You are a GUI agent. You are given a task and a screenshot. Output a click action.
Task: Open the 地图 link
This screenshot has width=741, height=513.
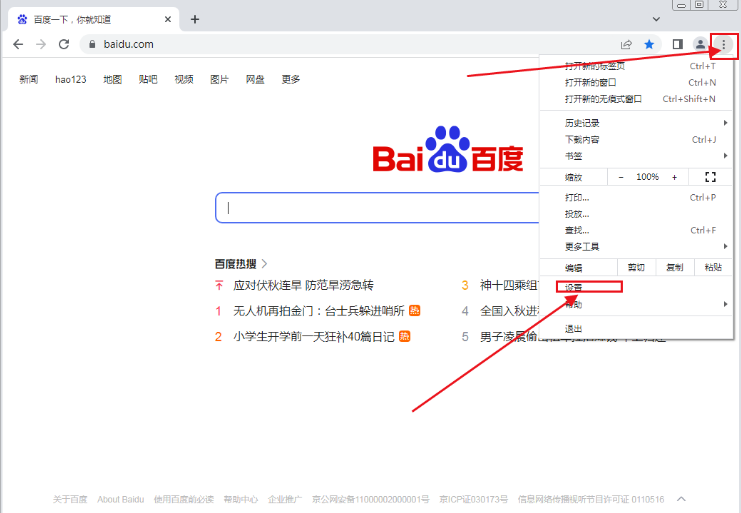point(112,79)
